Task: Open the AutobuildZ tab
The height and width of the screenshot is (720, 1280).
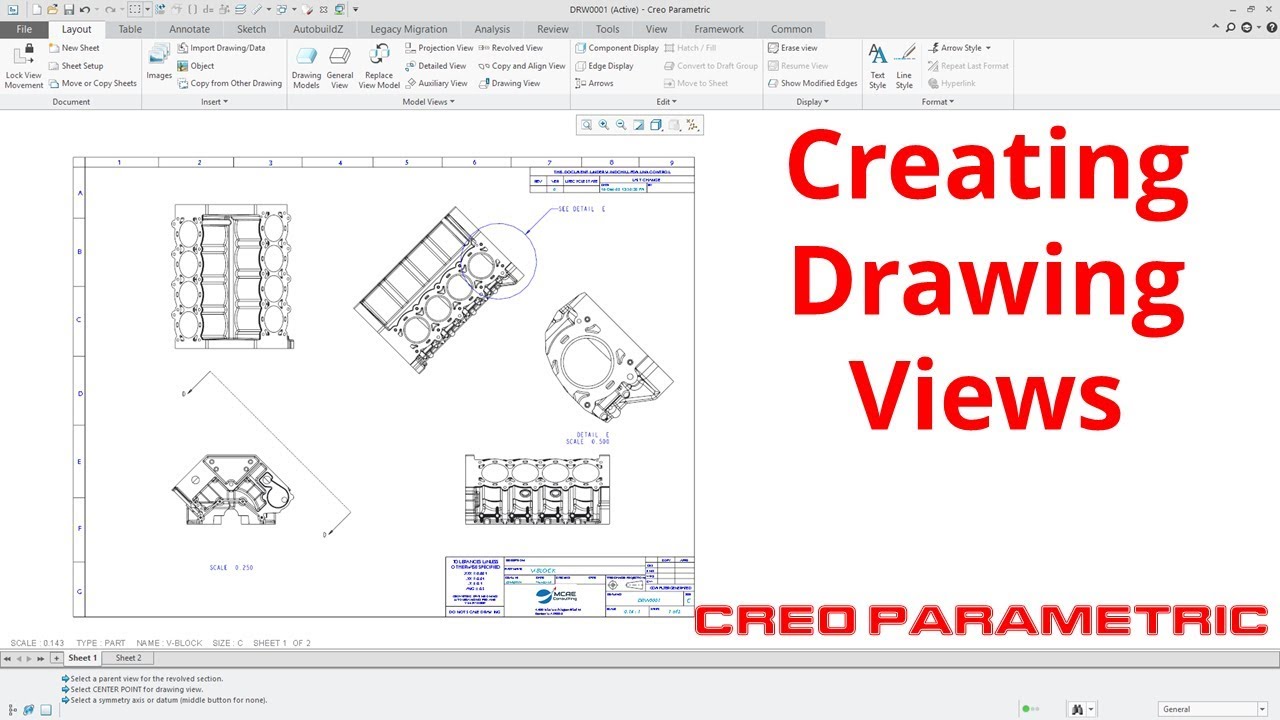Action: (318, 29)
